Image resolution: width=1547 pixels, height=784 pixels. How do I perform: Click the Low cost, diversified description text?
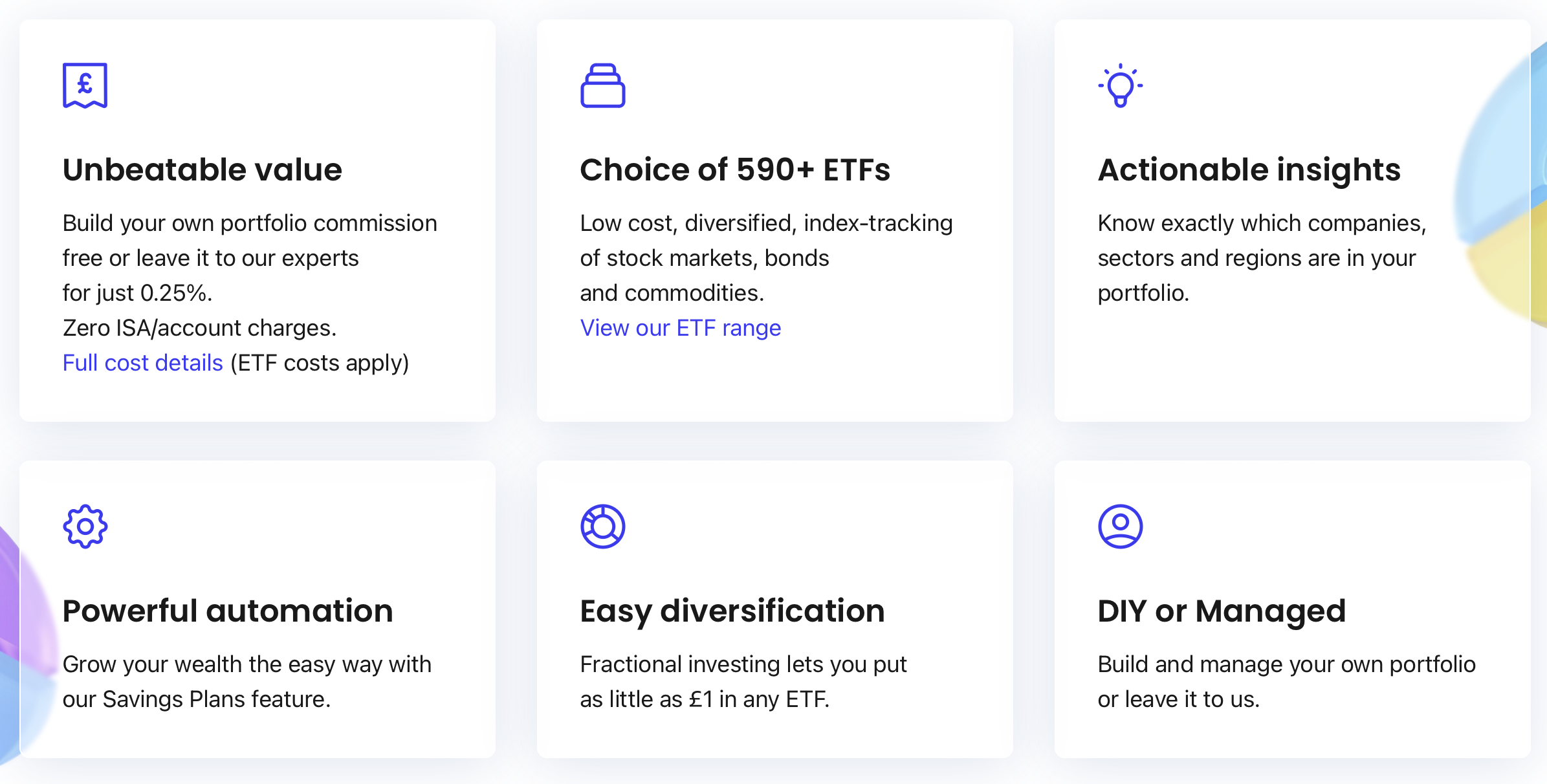pos(766,258)
